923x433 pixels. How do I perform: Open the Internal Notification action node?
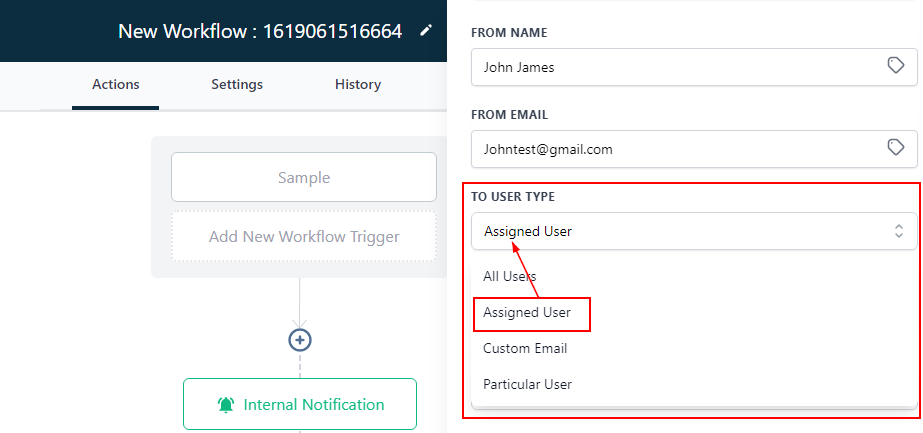pyautogui.click(x=300, y=405)
